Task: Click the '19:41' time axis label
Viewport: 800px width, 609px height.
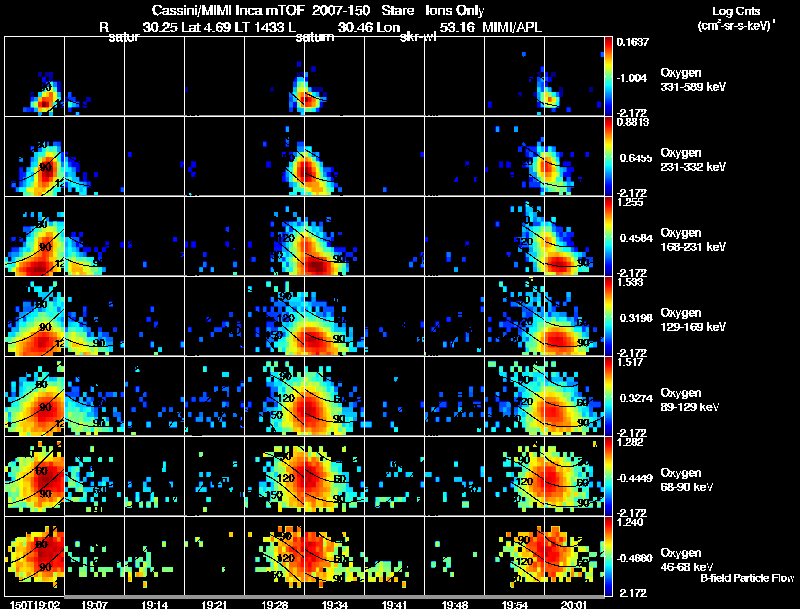Action: click(394, 604)
